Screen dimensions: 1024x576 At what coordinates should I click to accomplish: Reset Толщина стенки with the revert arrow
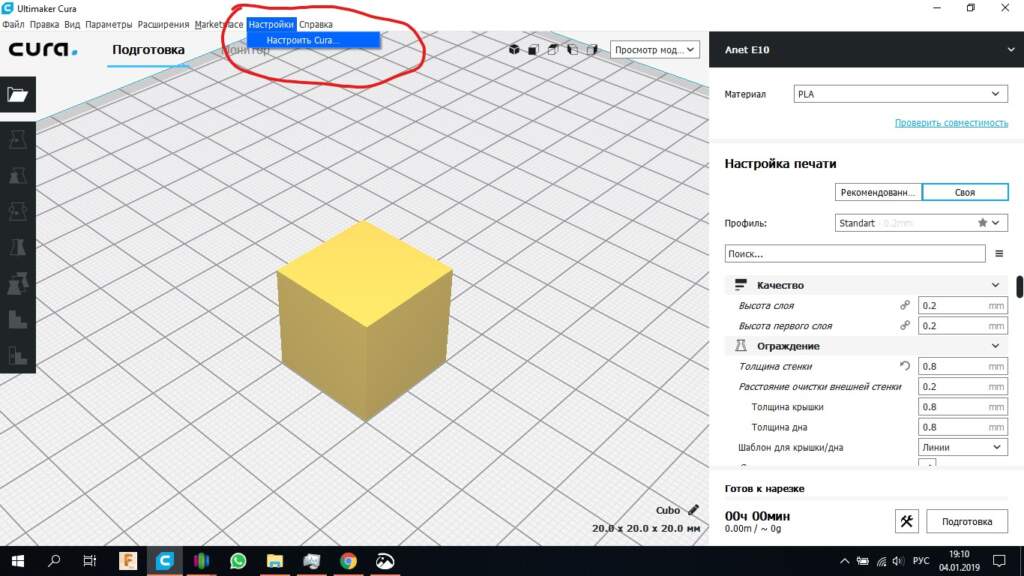[x=905, y=366]
